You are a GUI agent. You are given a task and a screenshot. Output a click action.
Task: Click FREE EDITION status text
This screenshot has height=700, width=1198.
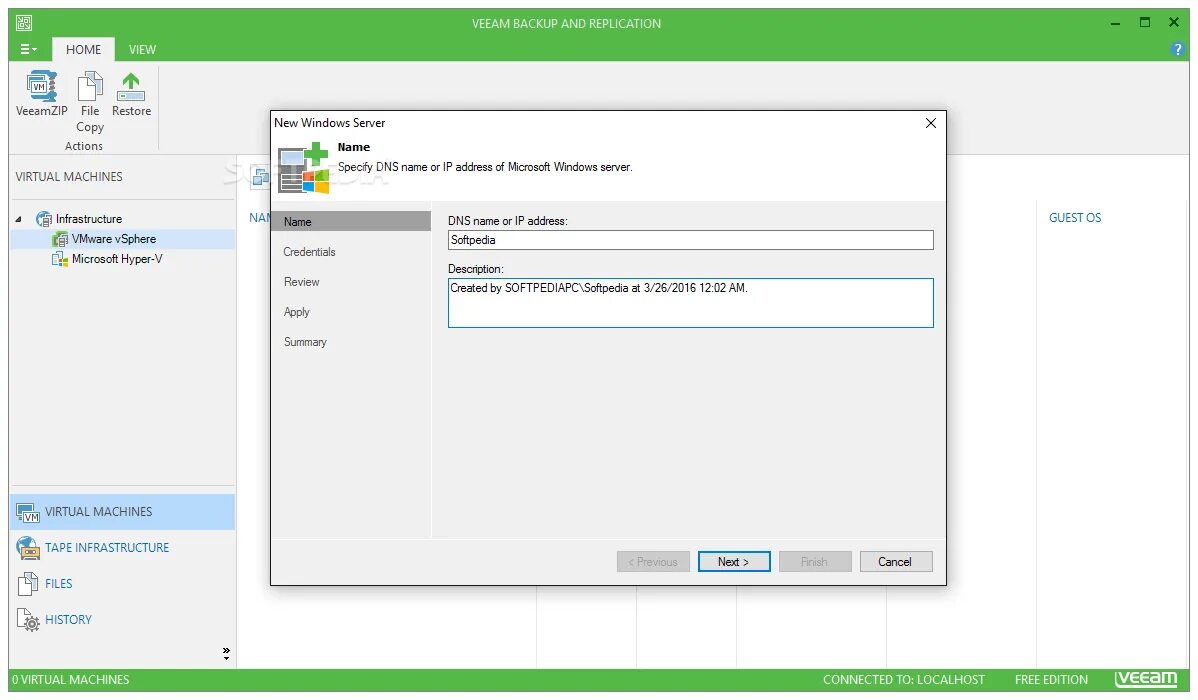click(1051, 680)
